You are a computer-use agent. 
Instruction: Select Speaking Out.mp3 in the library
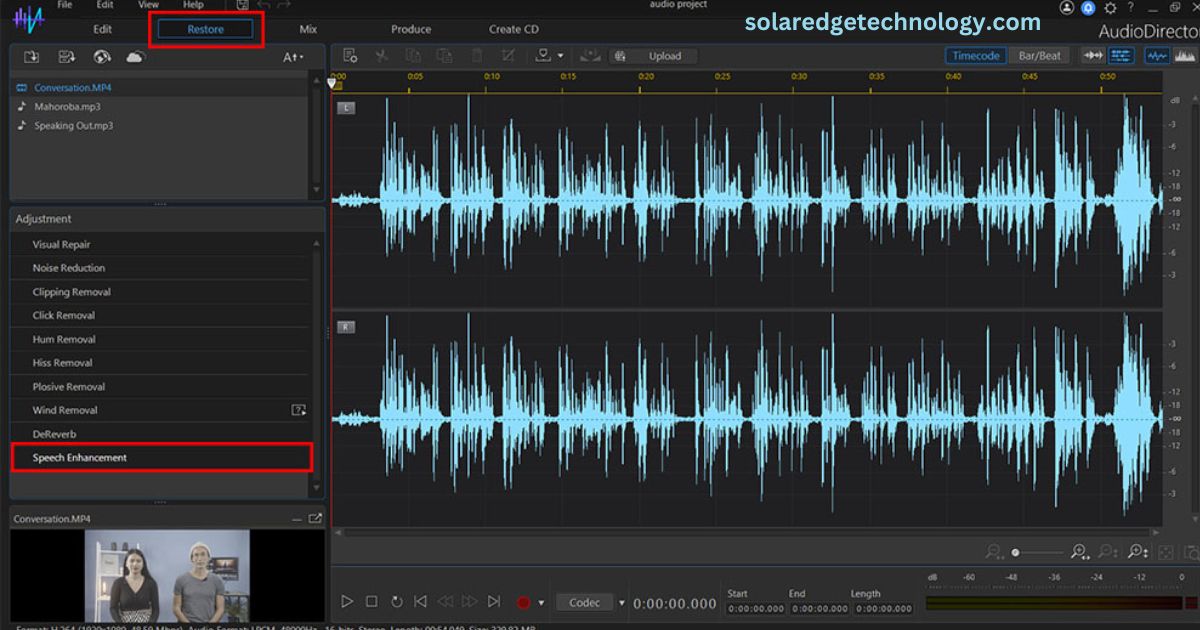pos(162,125)
